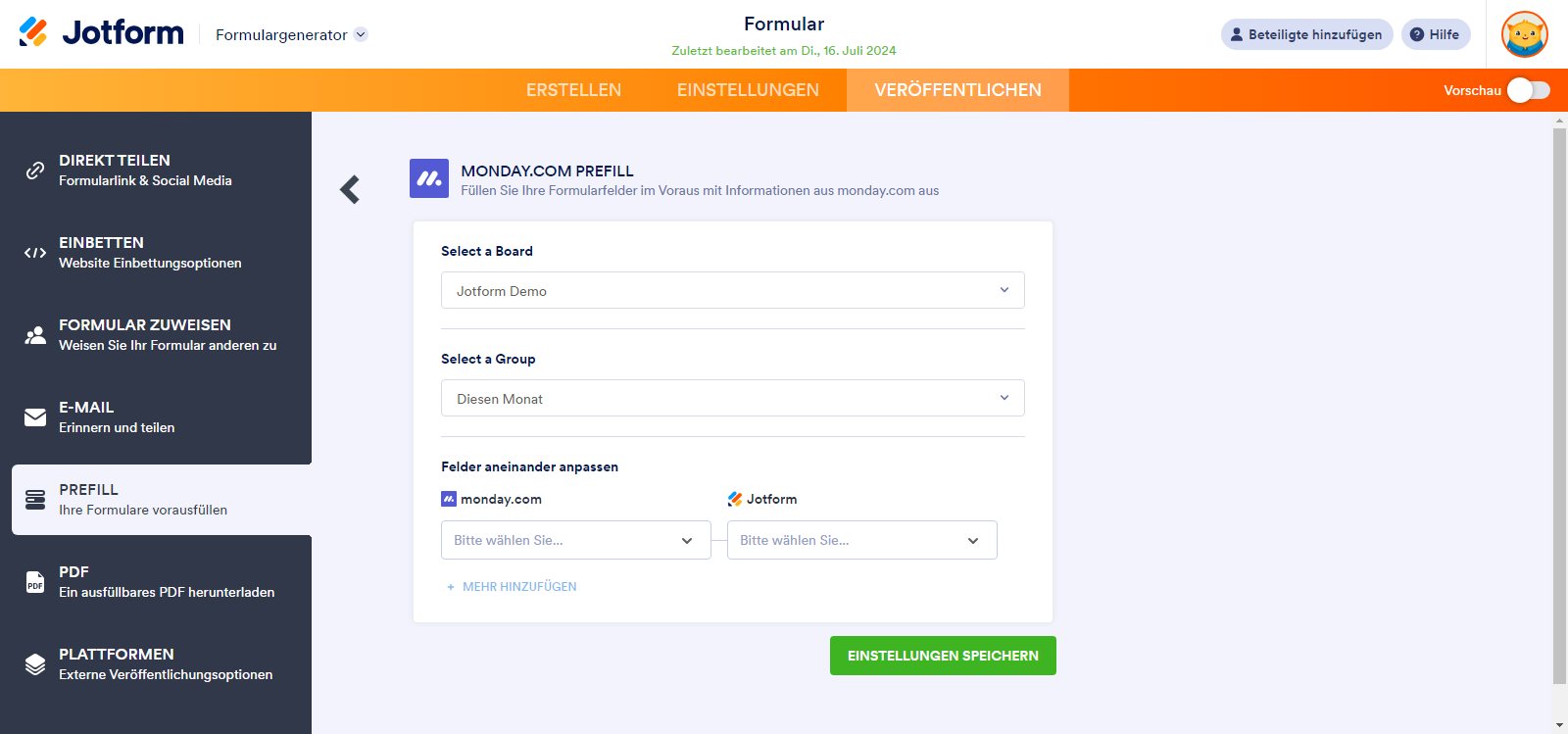The image size is (1568, 734).
Task: Open the Select a Board dropdown
Action: [x=732, y=290]
